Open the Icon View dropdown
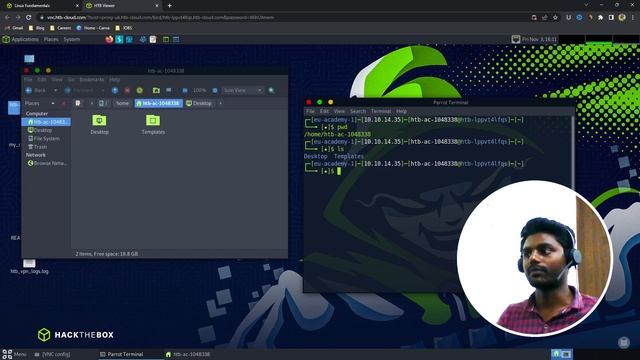This screenshot has width=640, height=360. [242, 90]
